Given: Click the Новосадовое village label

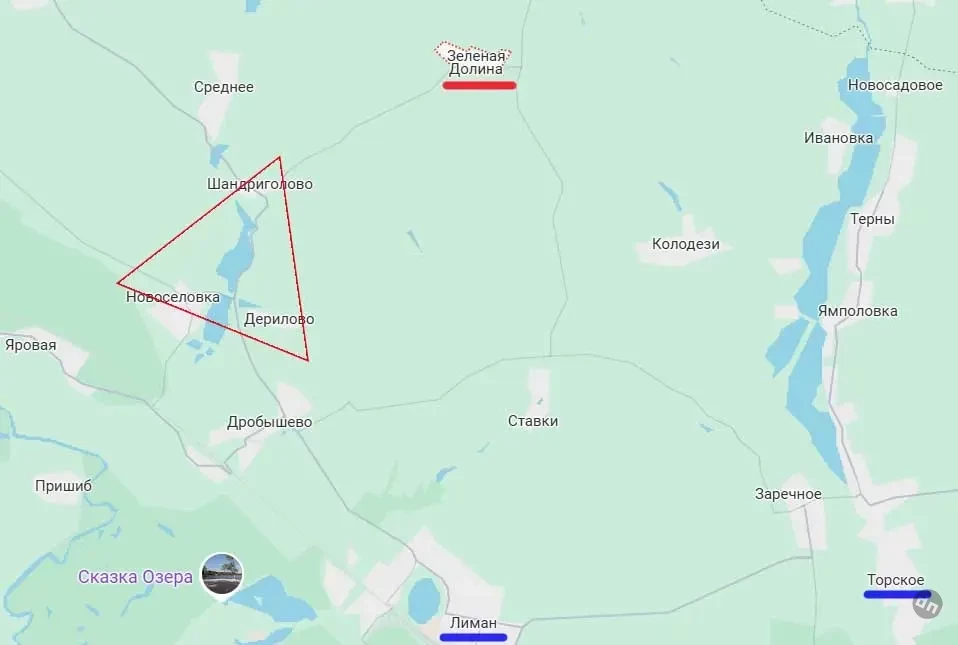Looking at the screenshot, I should (895, 86).
